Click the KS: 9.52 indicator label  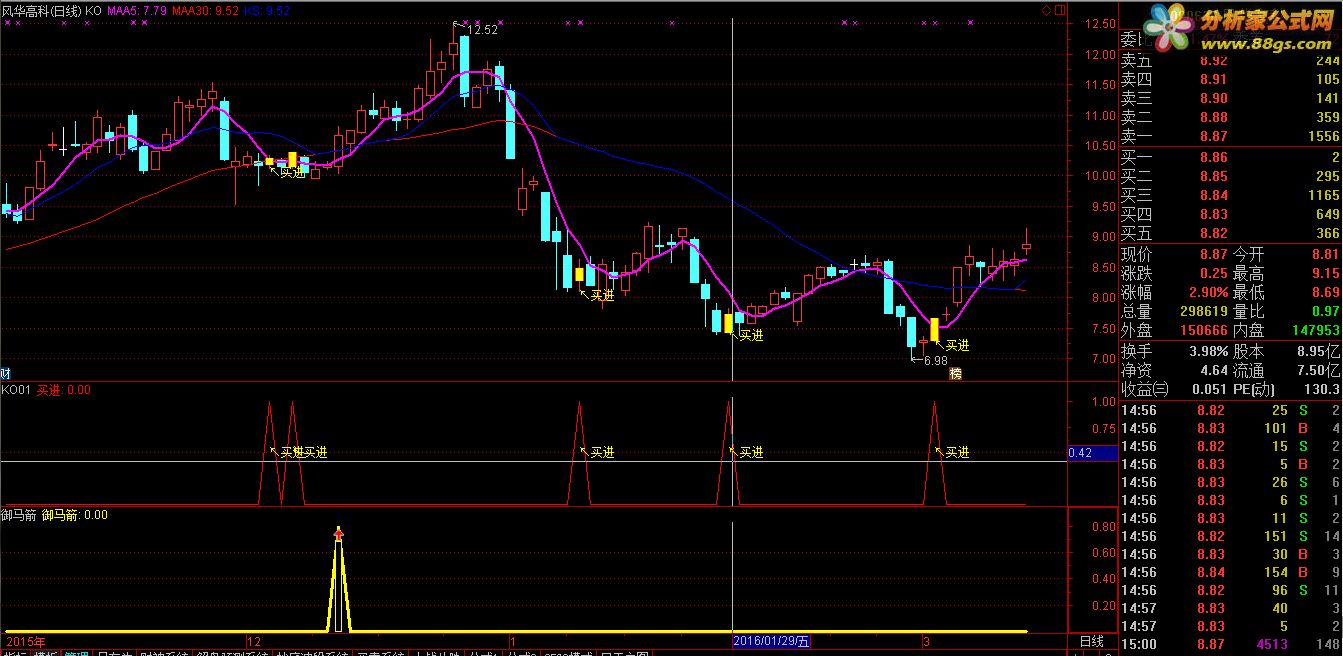click(x=267, y=10)
